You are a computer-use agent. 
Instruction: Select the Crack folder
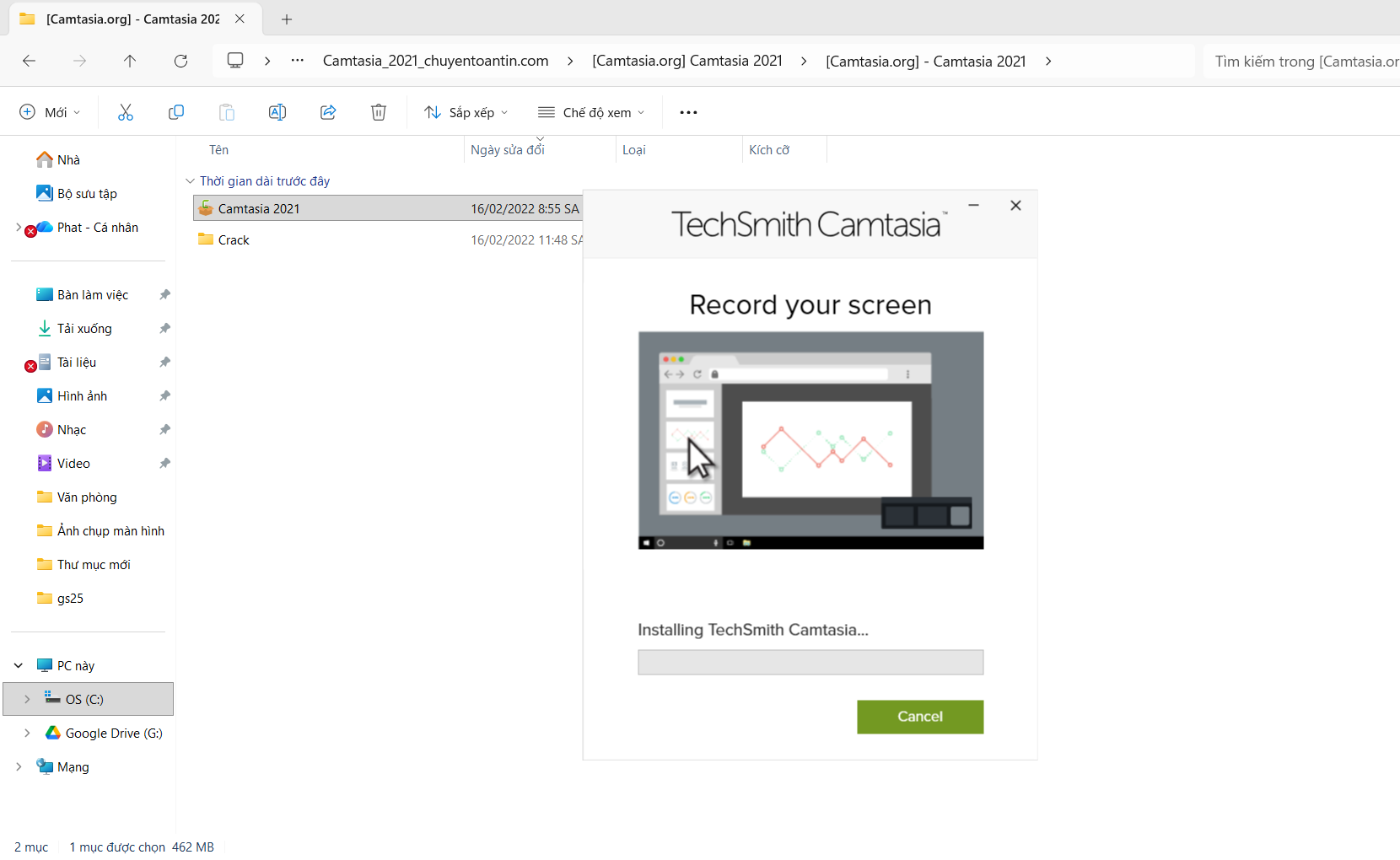[x=234, y=240]
